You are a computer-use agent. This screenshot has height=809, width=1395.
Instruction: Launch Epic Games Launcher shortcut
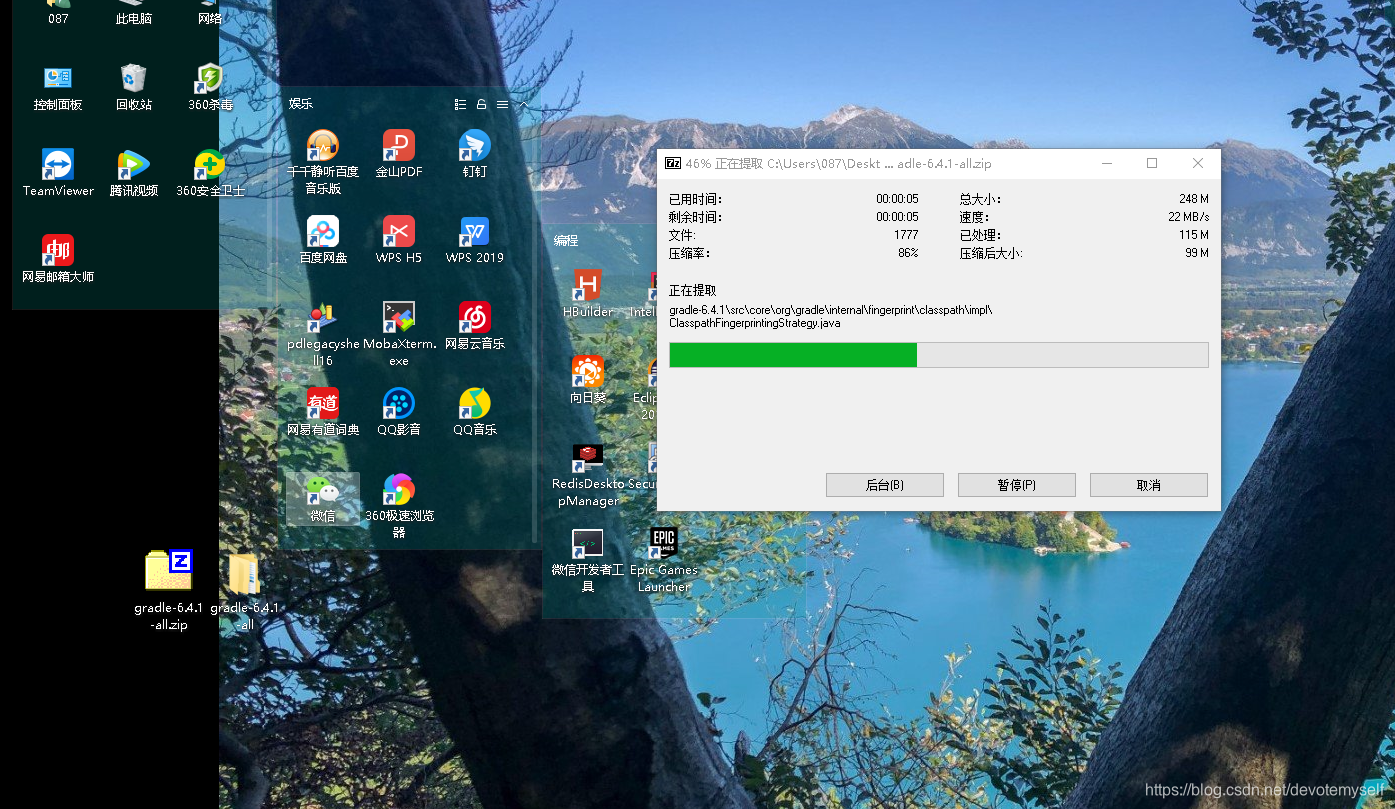coord(664,560)
